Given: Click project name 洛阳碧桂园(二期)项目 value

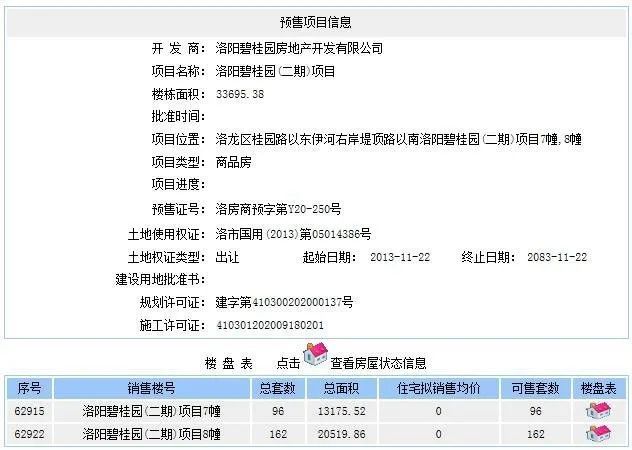Looking at the screenshot, I should [275, 72].
